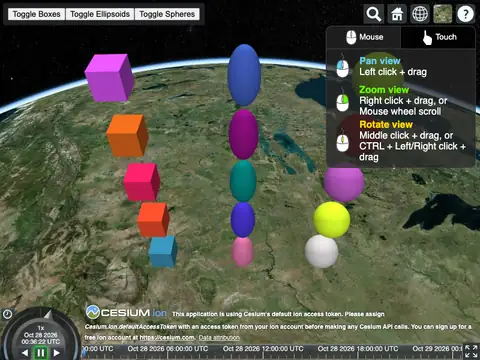The image size is (480, 360).
Task: Click the Zoom view mouse icon
Action: coord(342,100)
